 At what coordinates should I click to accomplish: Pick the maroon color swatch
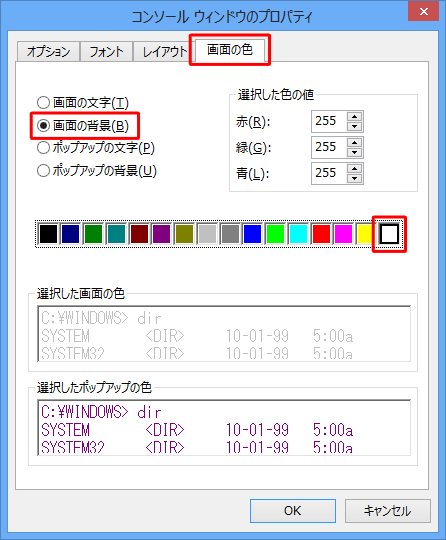pyautogui.click(x=139, y=234)
